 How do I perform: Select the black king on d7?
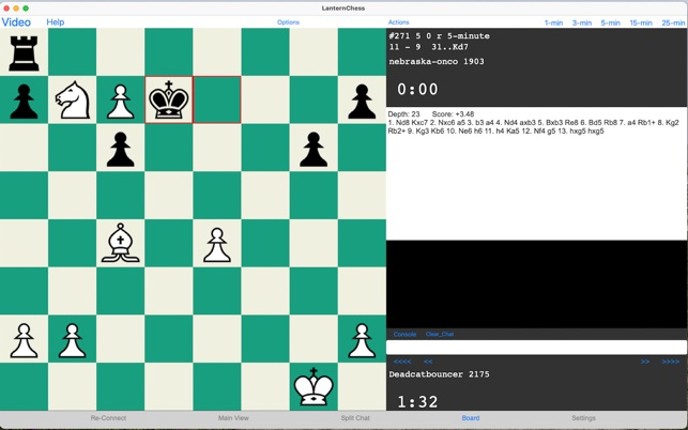pos(169,100)
